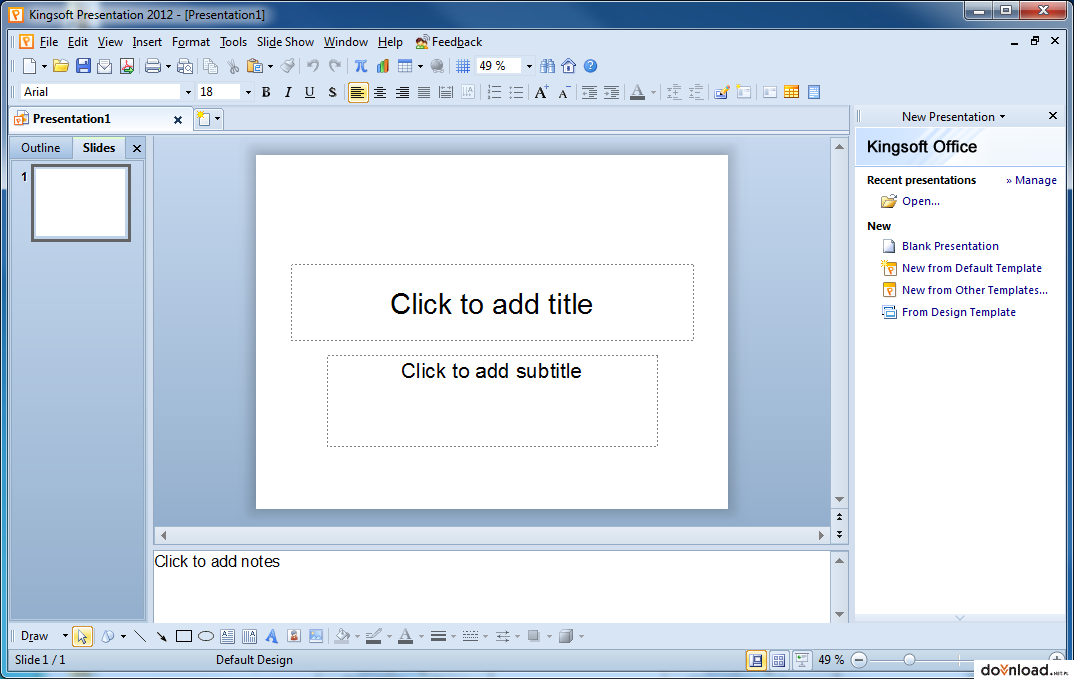Open the File menu

[x=49, y=42]
